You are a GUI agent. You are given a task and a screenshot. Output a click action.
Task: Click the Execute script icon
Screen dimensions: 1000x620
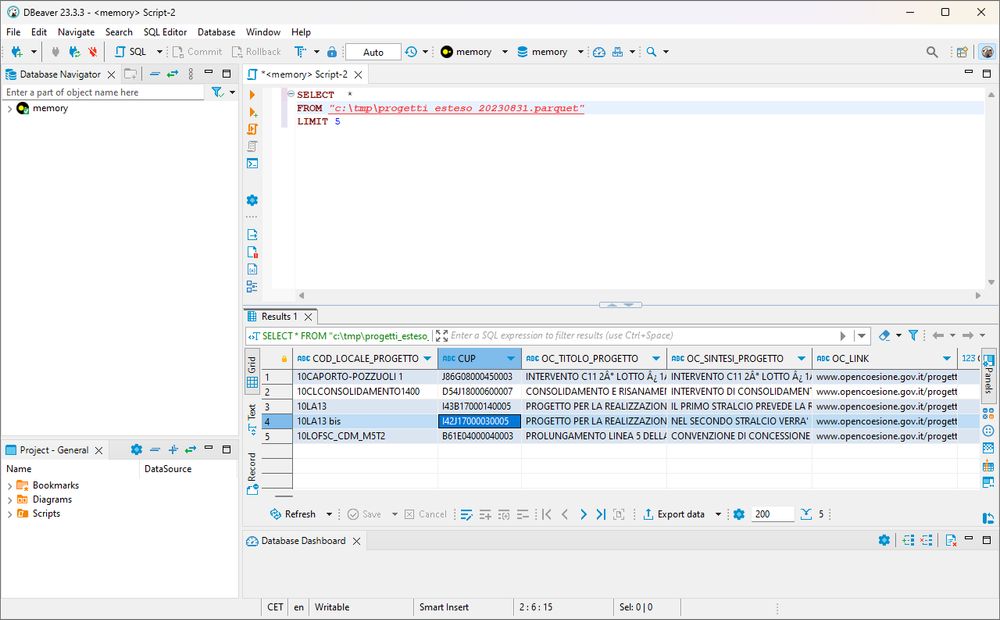pos(253,129)
